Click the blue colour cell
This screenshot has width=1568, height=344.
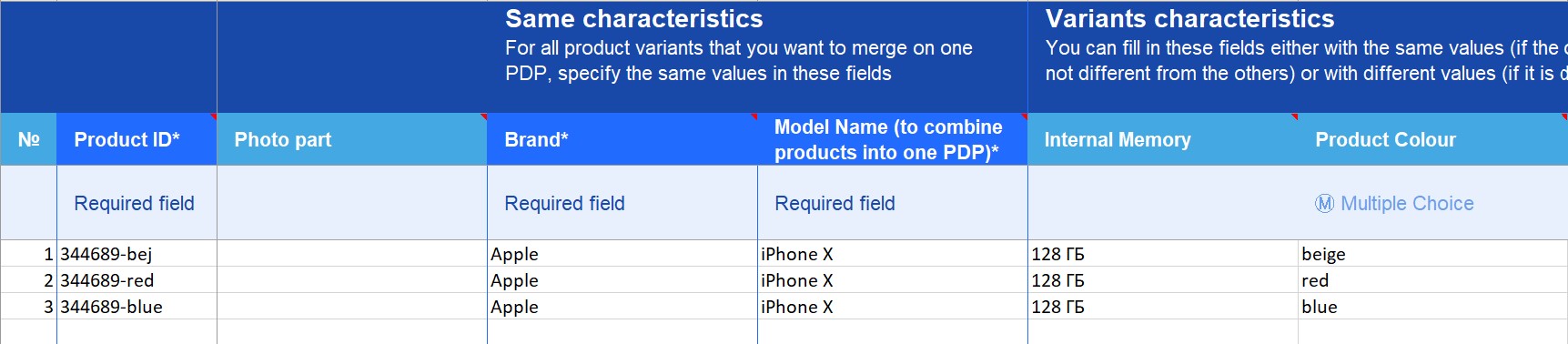click(x=1433, y=307)
